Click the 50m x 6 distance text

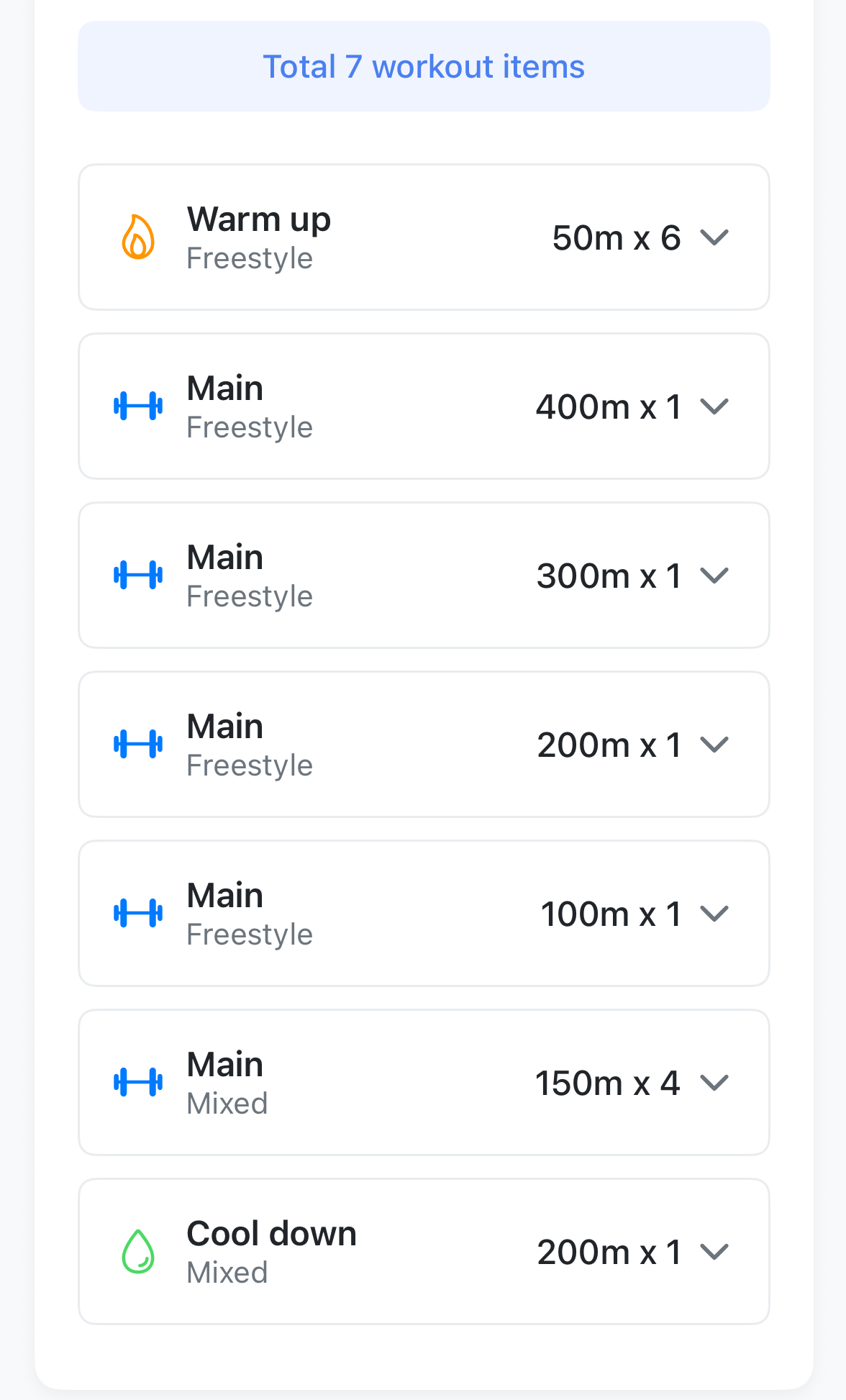click(x=617, y=238)
